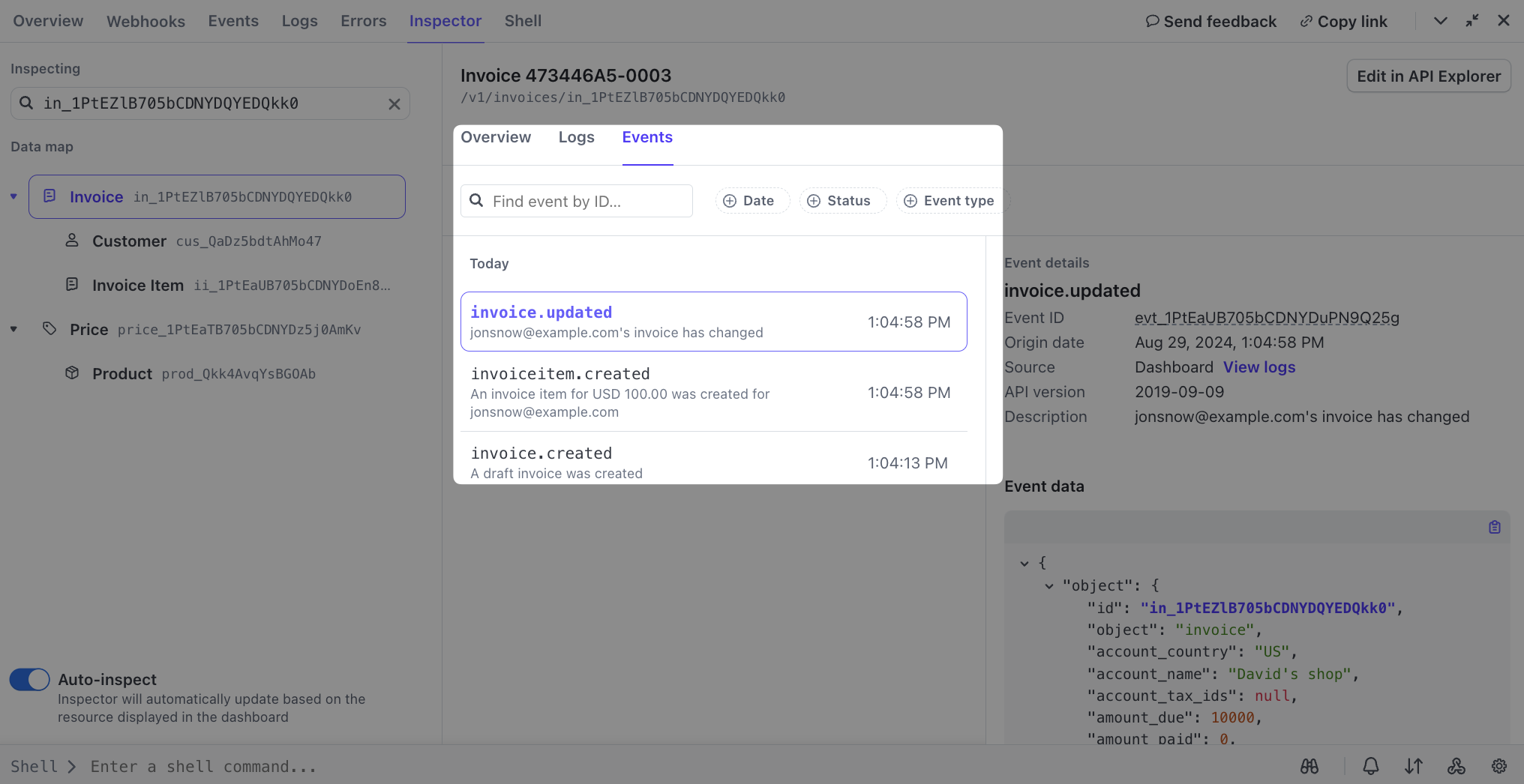1524x784 pixels.
Task: Collapse the Invoice tree node
Action: tap(13, 197)
